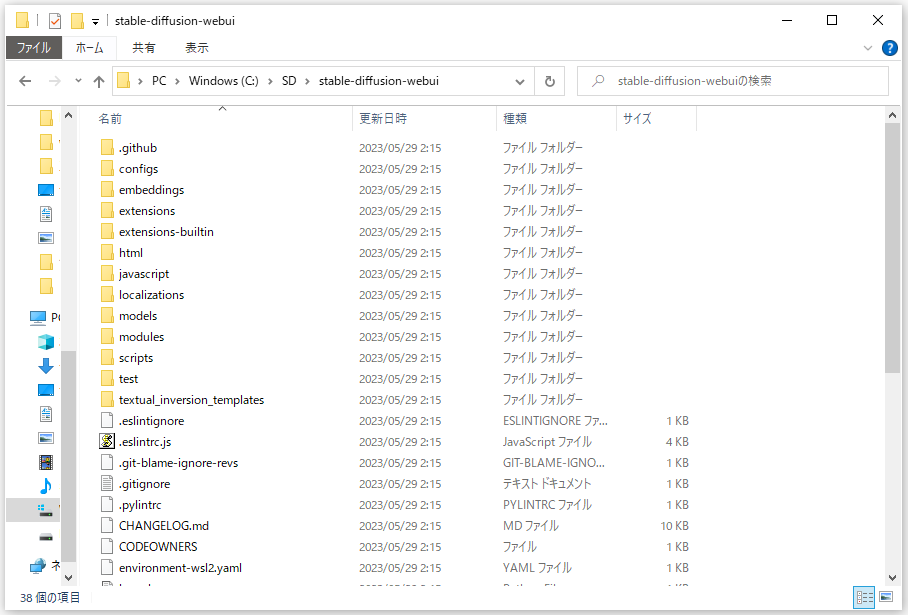The image size is (908, 615).
Task: Sort by the 更新日時 column header
Action: (x=383, y=119)
